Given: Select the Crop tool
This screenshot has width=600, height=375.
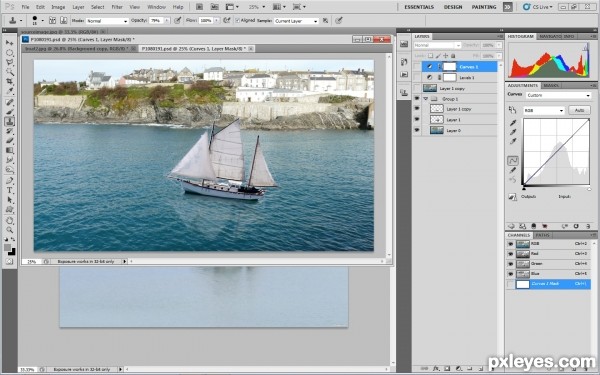Looking at the screenshot, I should (x=9, y=82).
